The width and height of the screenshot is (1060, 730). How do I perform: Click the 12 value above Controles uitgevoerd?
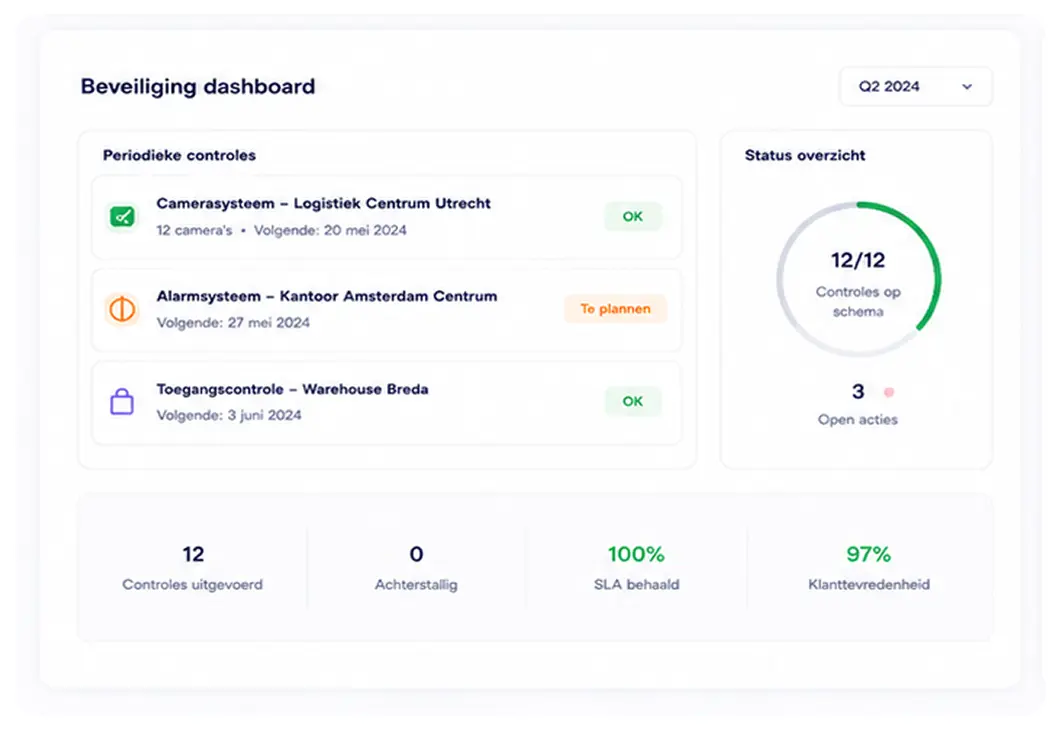[193, 554]
